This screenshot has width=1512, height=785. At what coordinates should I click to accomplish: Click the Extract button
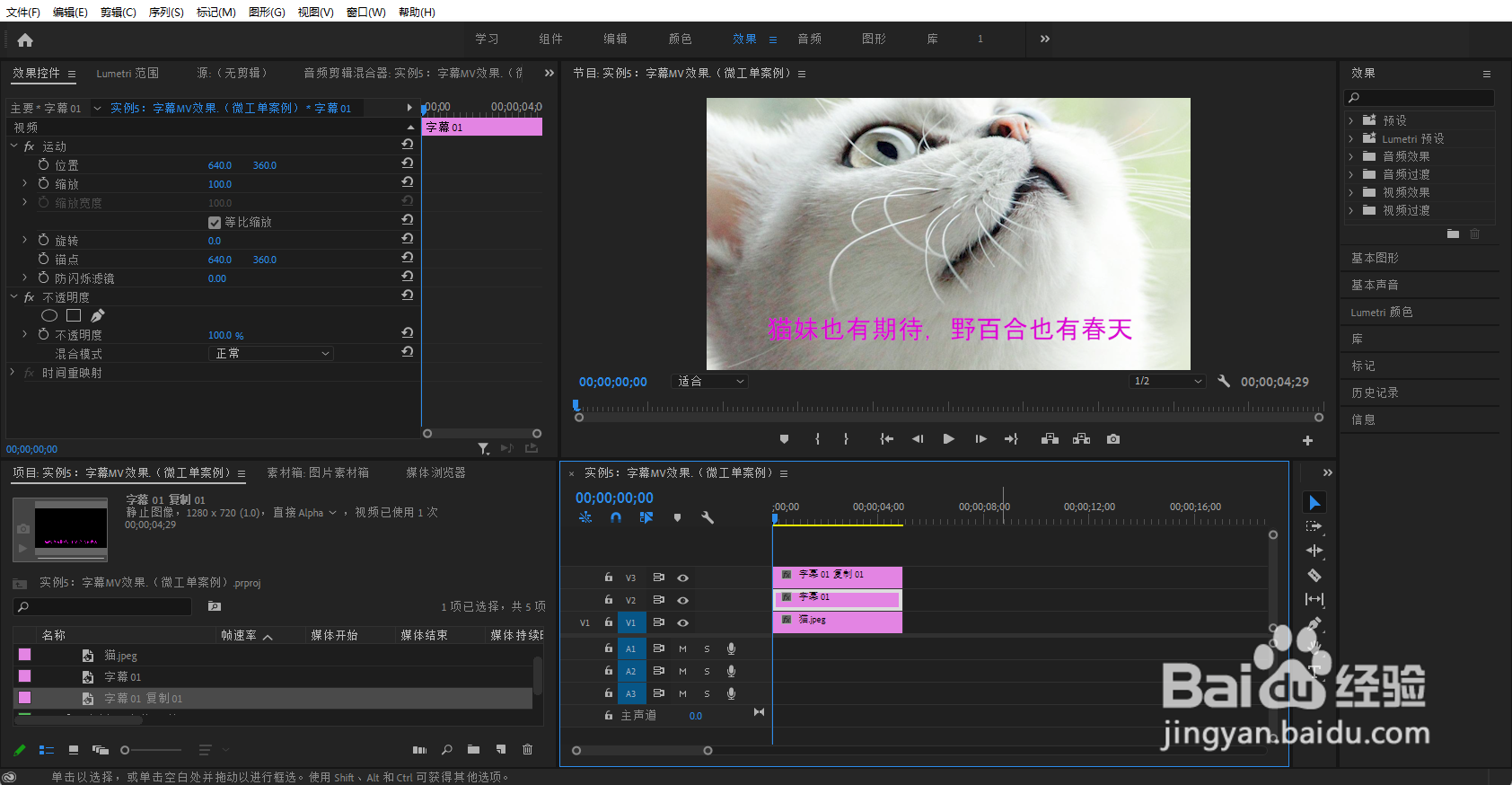pyautogui.click(x=1081, y=439)
